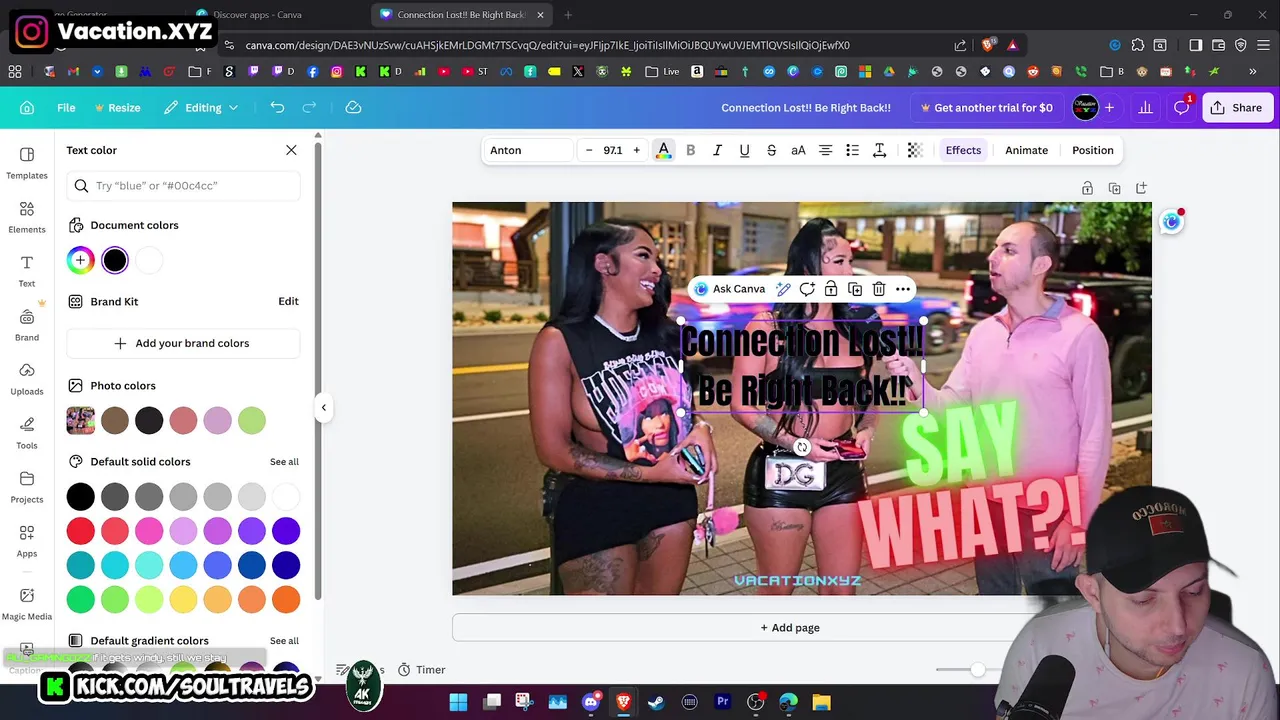Edit the Brand Kit
Screen dimensions: 1280x720
(x=288, y=301)
